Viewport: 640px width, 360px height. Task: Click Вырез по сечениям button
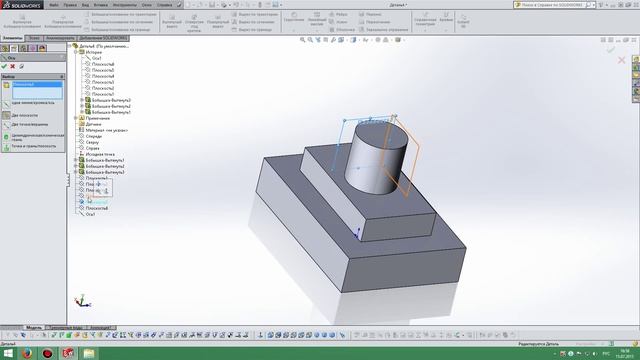click(253, 22)
